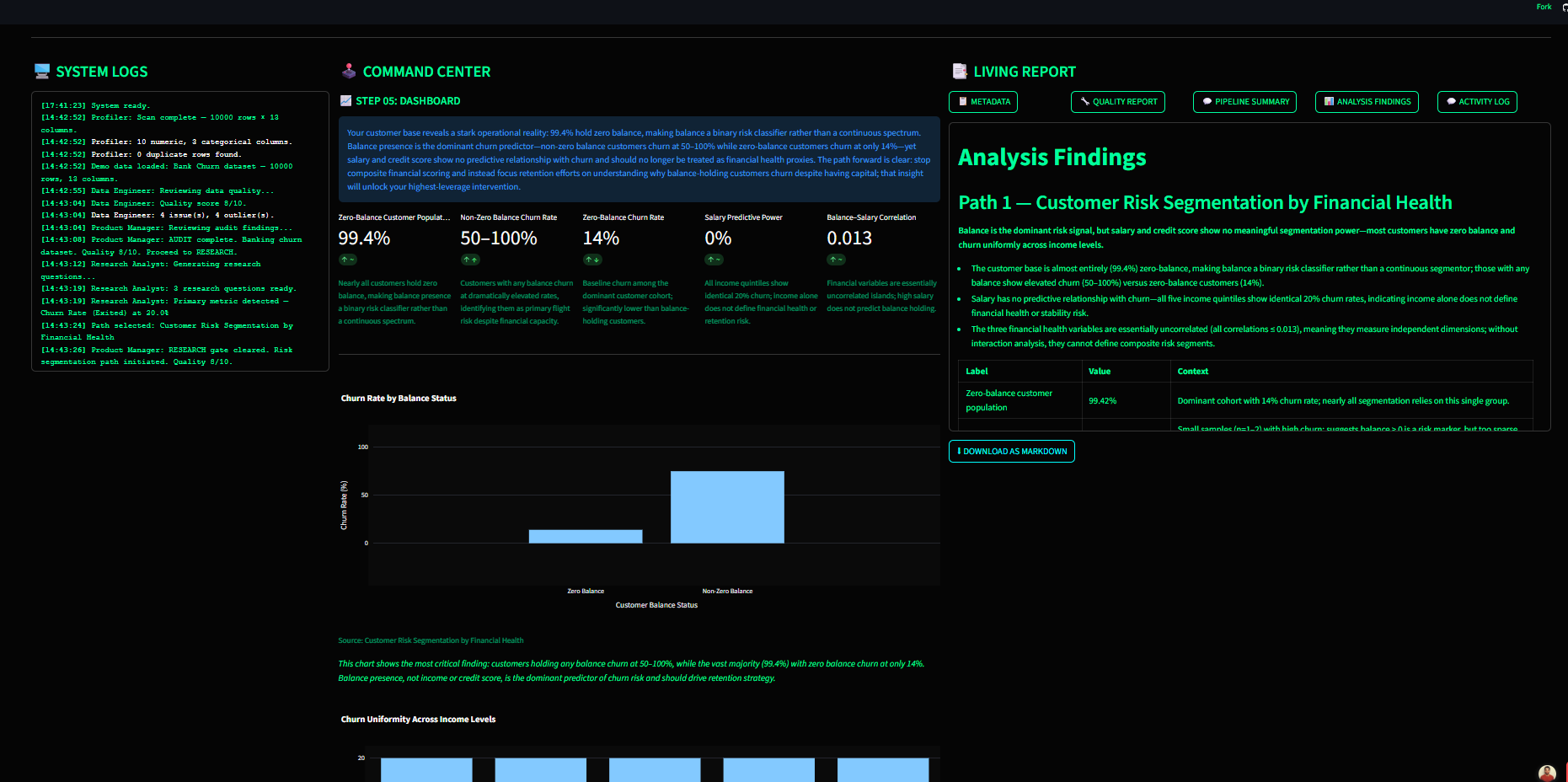1568x782 pixels.
Task: Click the 'Non-Zero Balance Churn Rate' metric label
Action: 508,217
